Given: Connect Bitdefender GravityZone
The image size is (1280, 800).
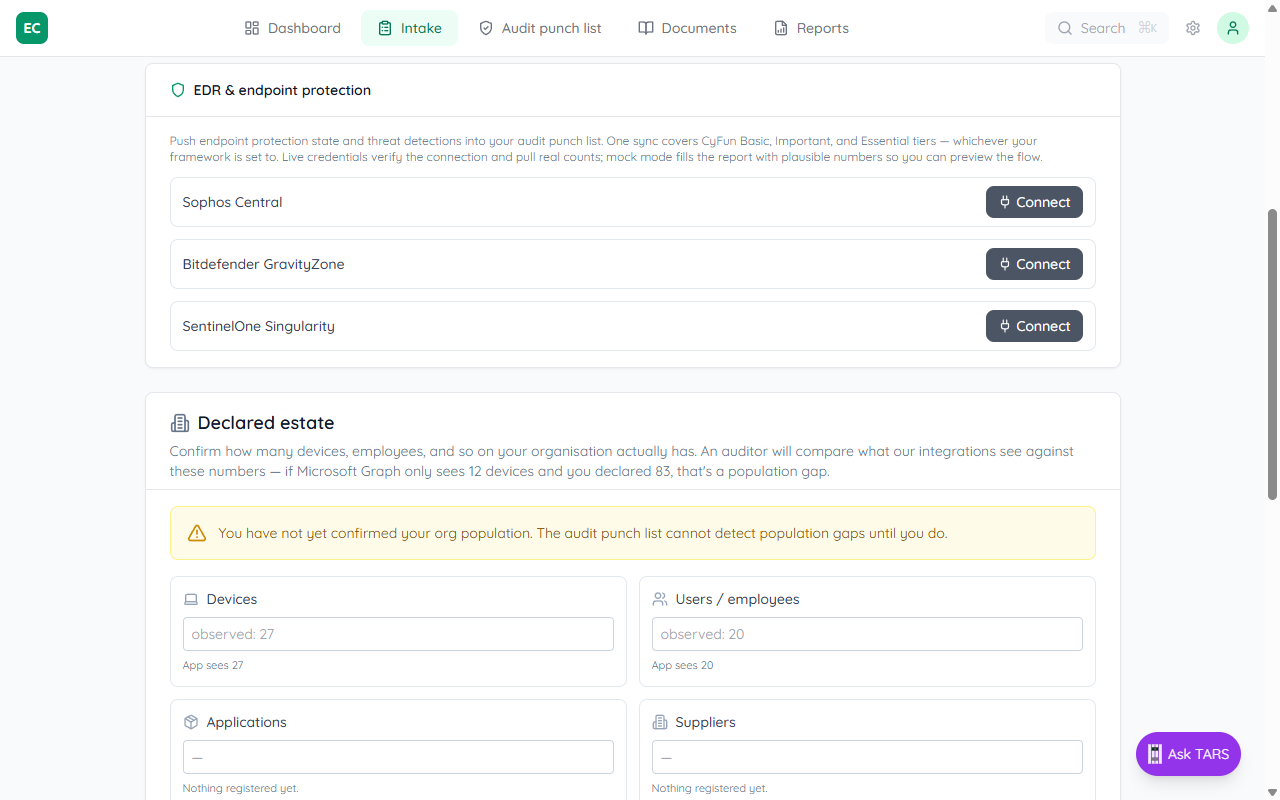Looking at the screenshot, I should [x=1034, y=264].
